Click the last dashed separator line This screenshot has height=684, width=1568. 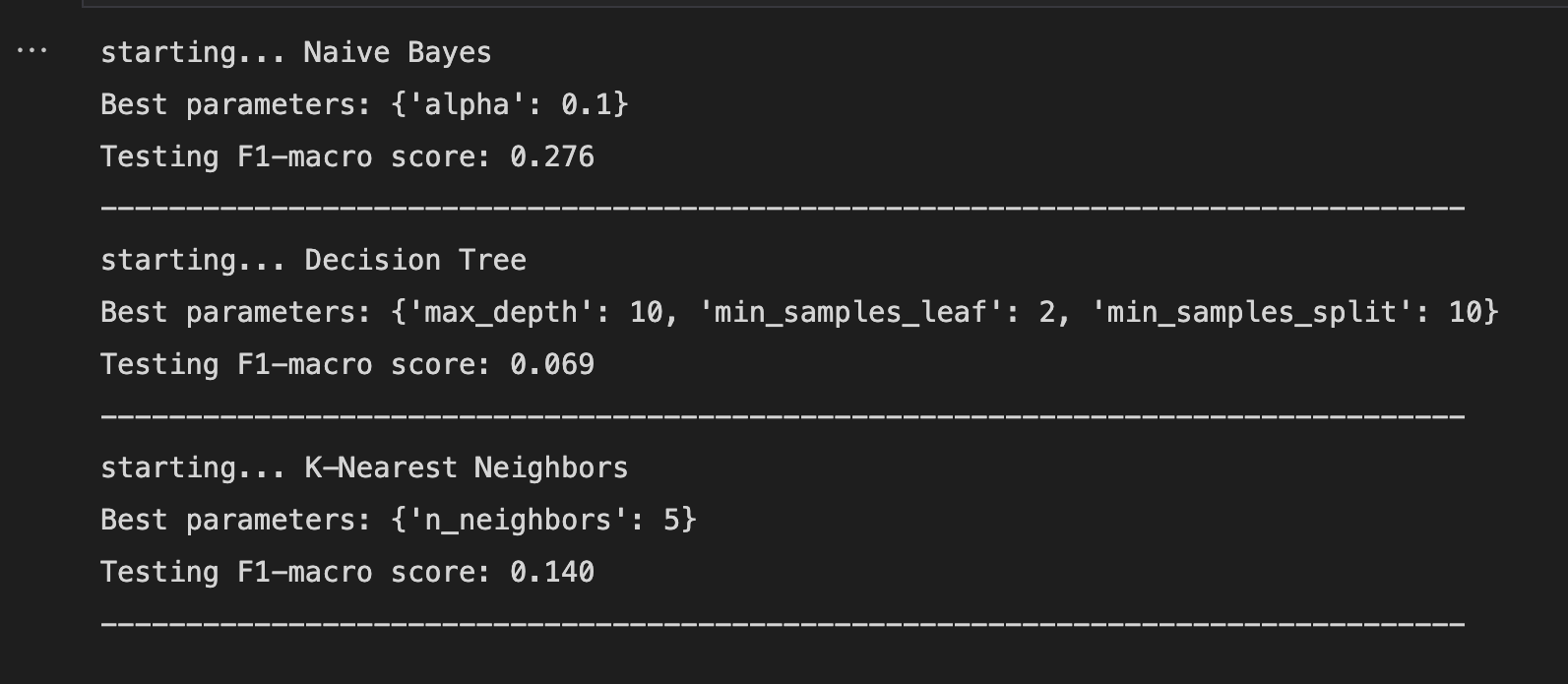[x=783, y=624]
